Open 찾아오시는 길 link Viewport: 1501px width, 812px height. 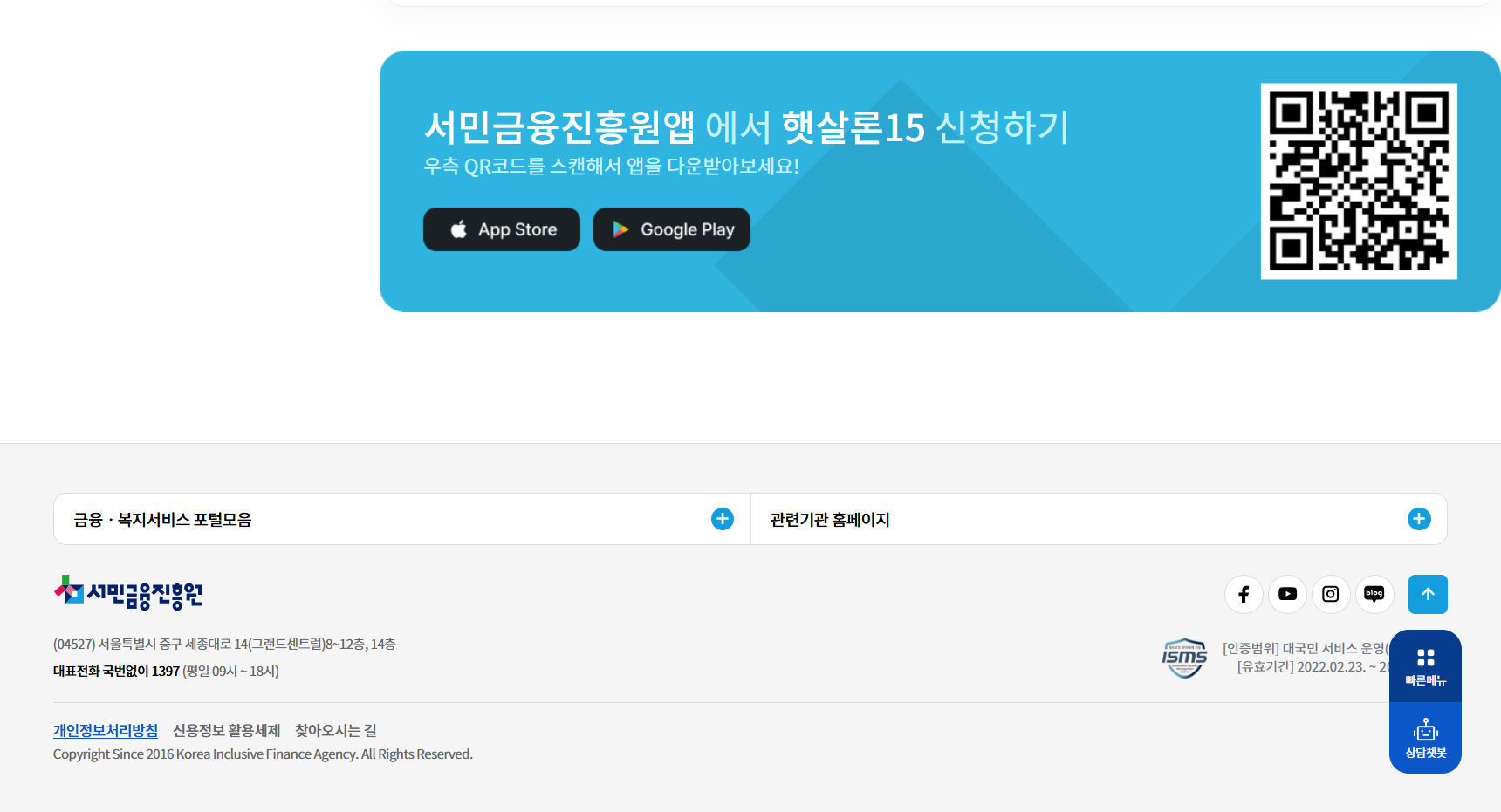(336, 730)
